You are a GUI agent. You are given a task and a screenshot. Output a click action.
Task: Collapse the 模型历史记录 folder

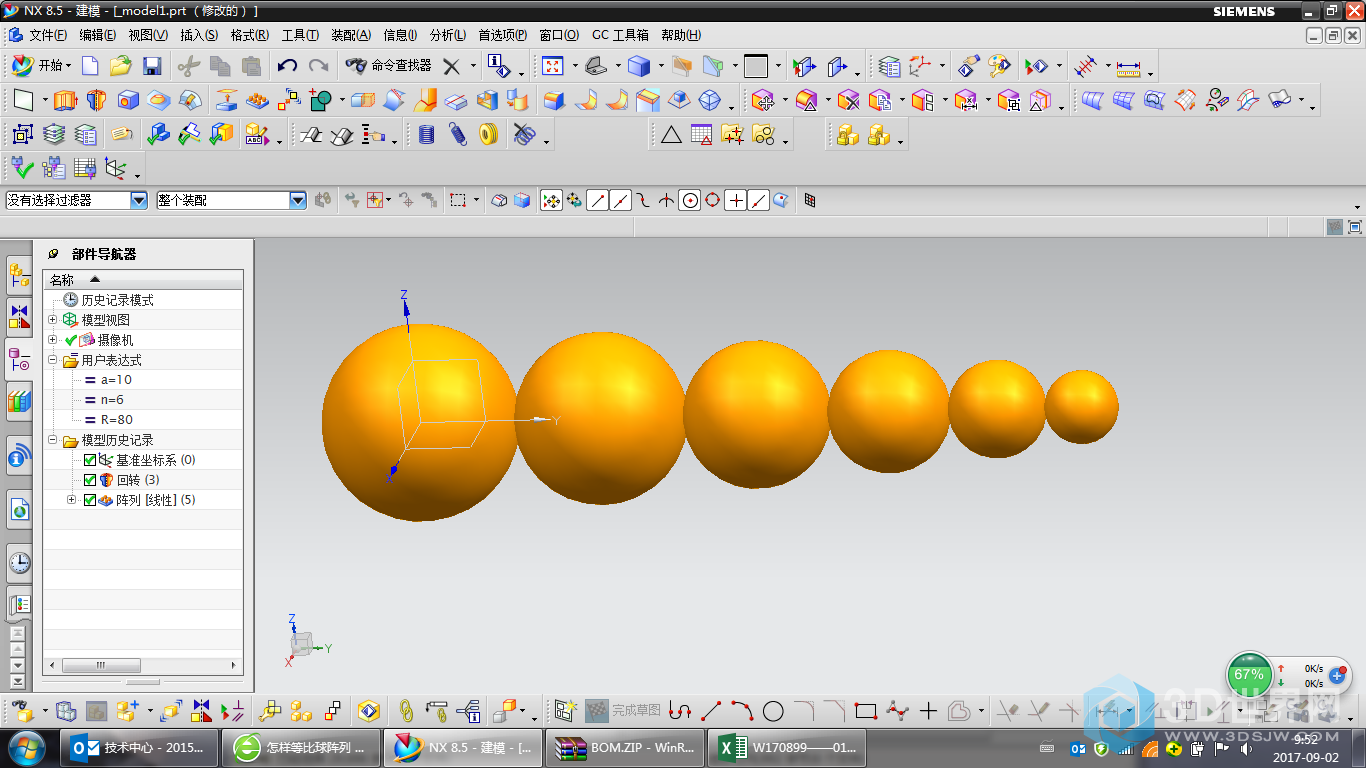click(x=52, y=440)
